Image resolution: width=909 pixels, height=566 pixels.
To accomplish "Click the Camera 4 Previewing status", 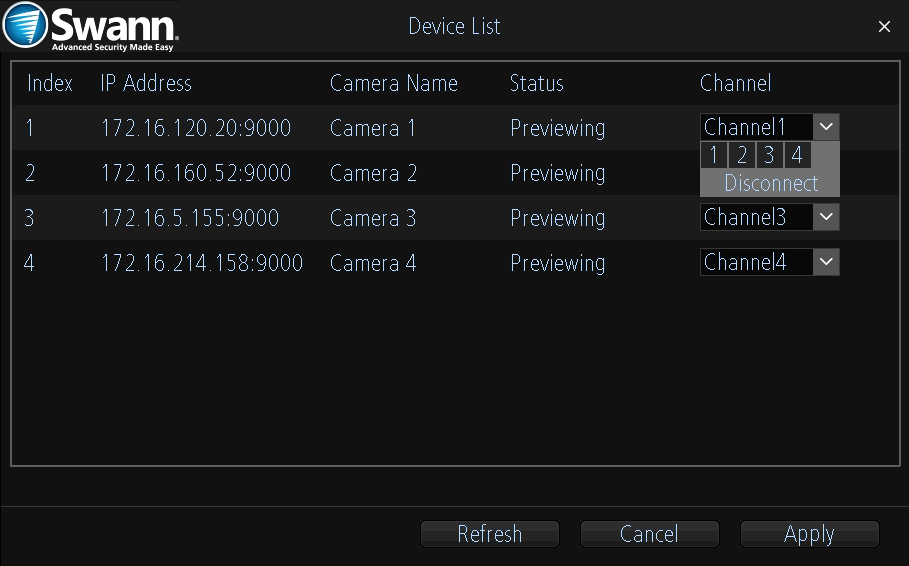I will coord(557,263).
